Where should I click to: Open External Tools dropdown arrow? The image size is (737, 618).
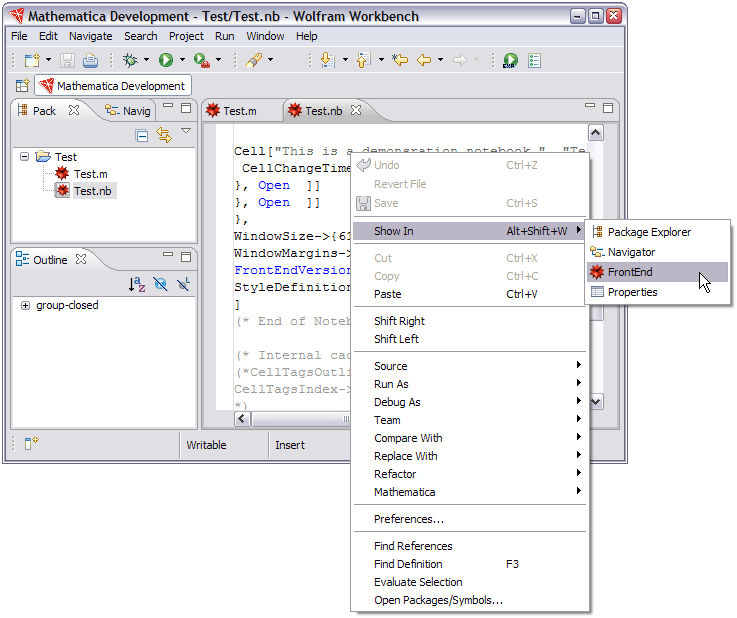[x=219, y=60]
